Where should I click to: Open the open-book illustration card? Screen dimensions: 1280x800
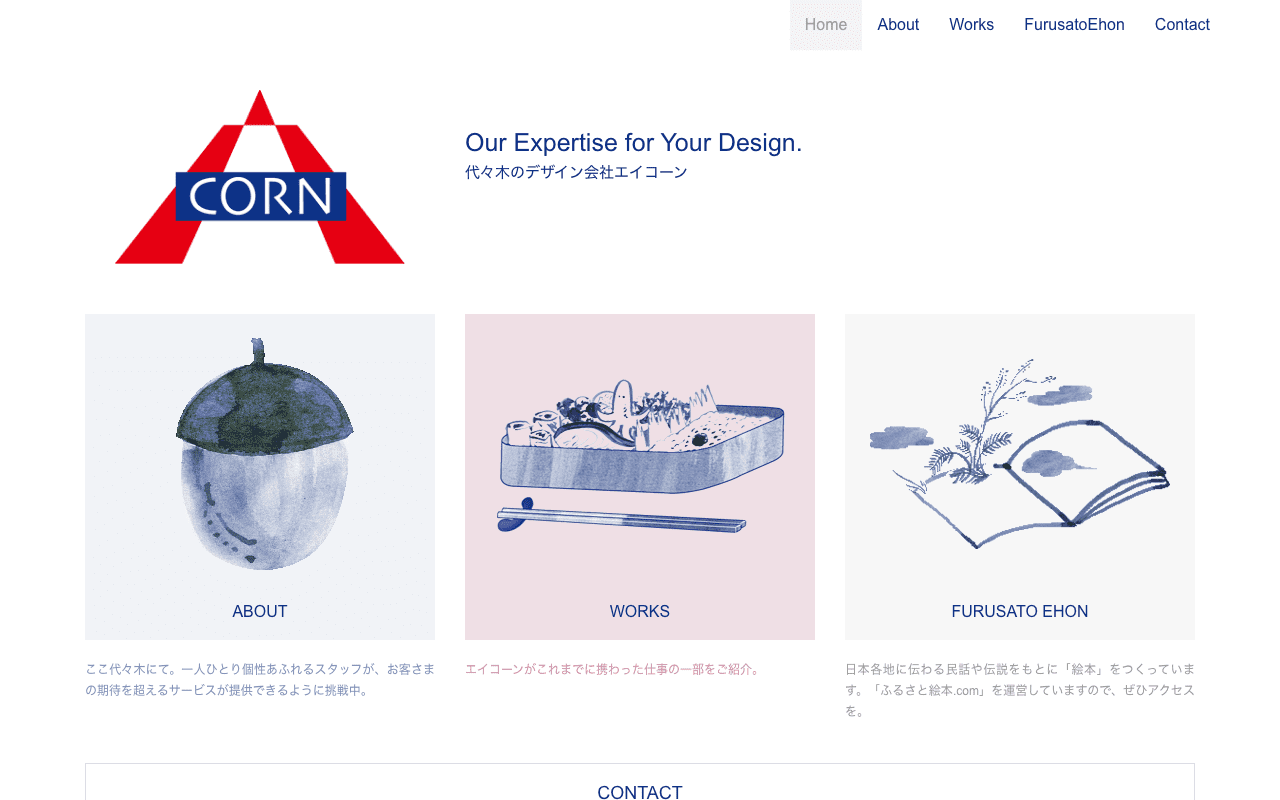coord(1020,477)
